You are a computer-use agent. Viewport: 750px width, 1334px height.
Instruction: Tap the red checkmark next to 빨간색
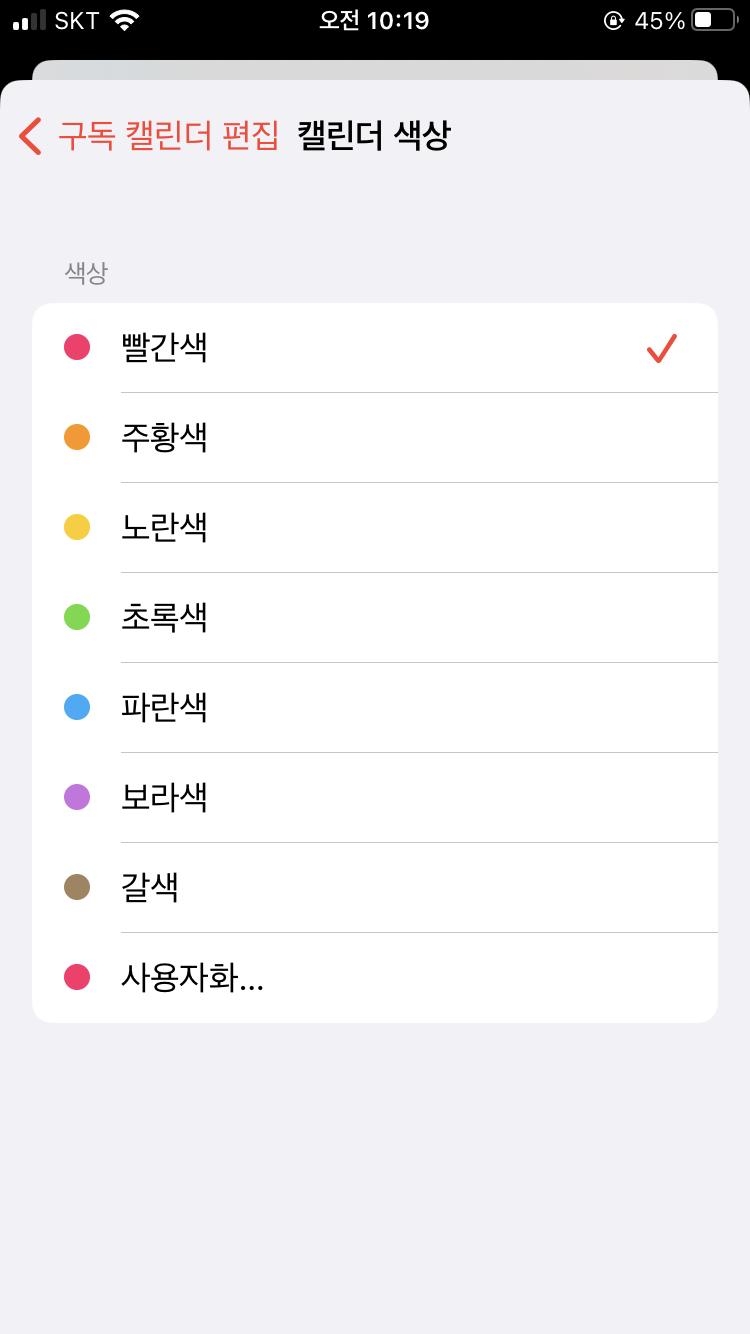(x=661, y=348)
